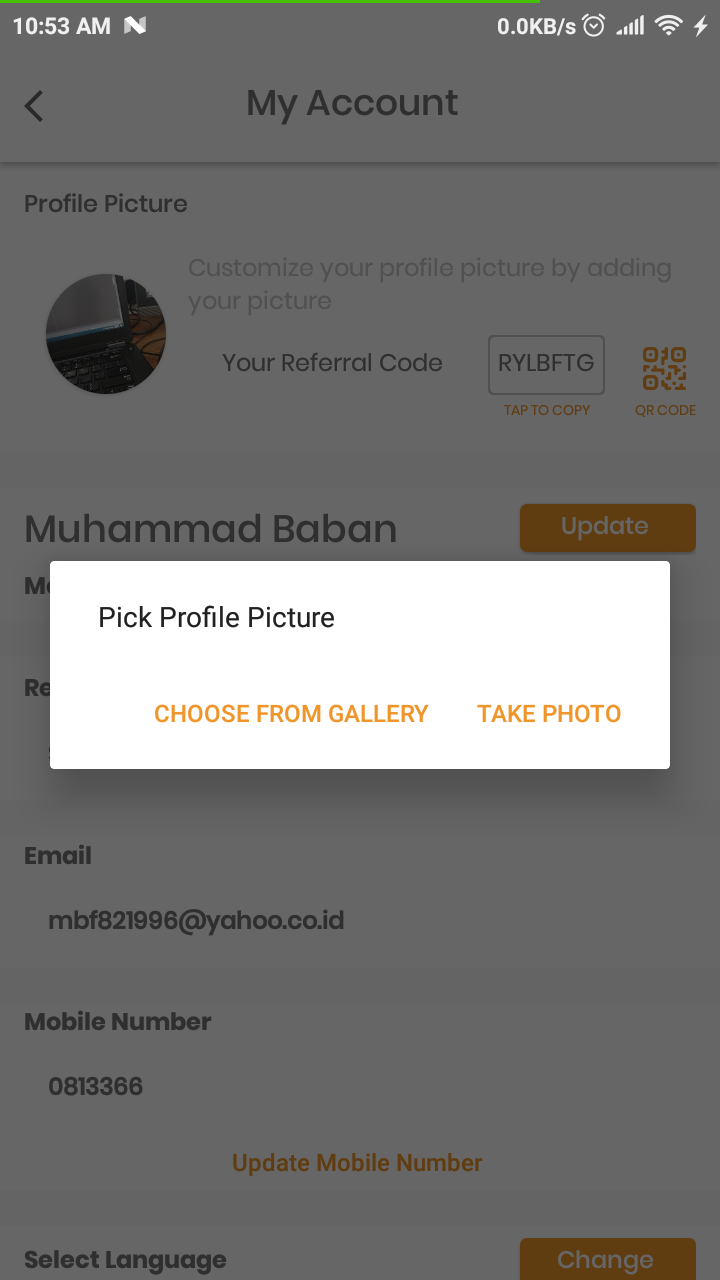The image size is (720, 1280).
Task: Select Take Photo option
Action: tap(549, 714)
